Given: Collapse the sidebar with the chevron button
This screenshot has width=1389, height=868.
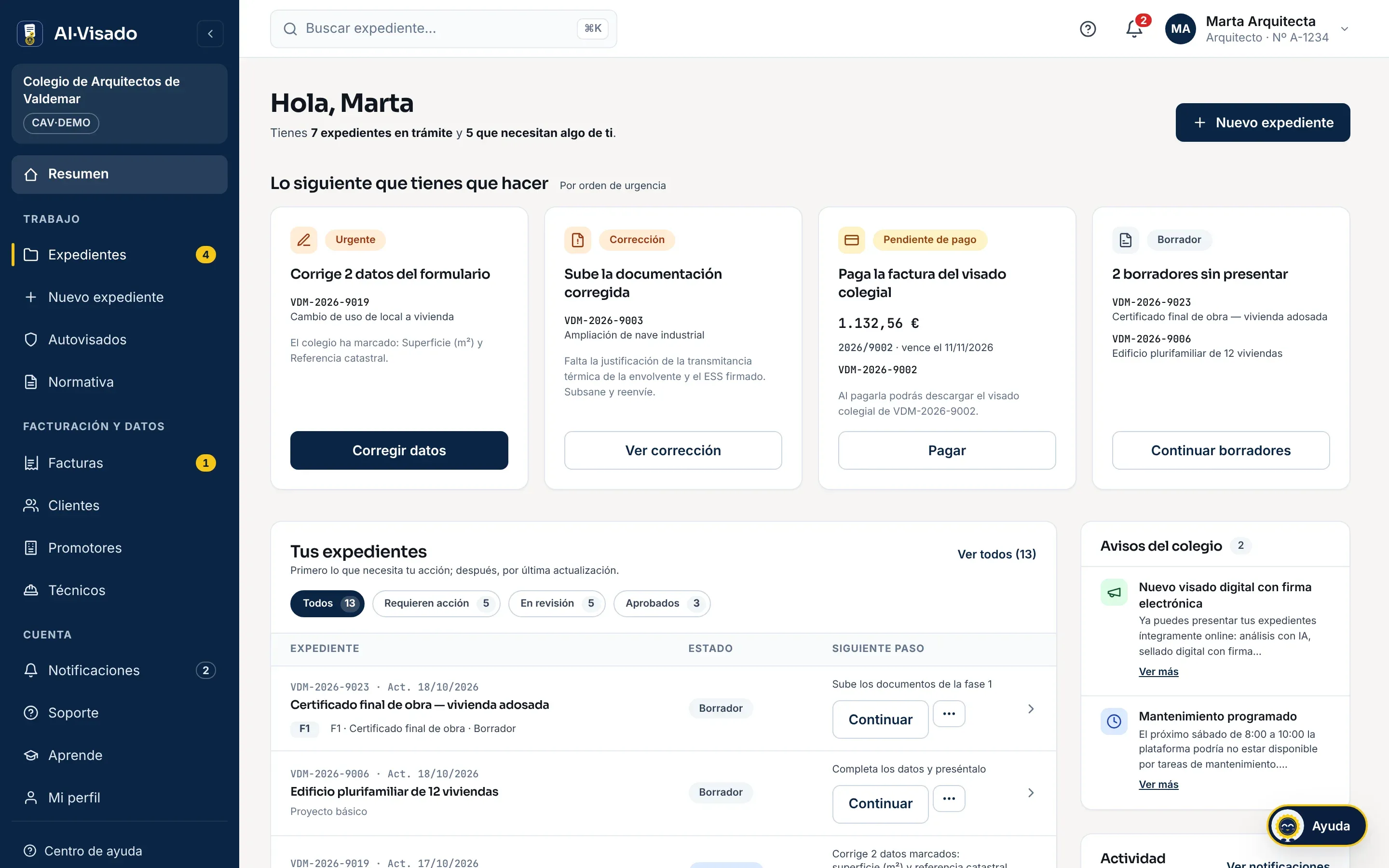Looking at the screenshot, I should [210, 33].
